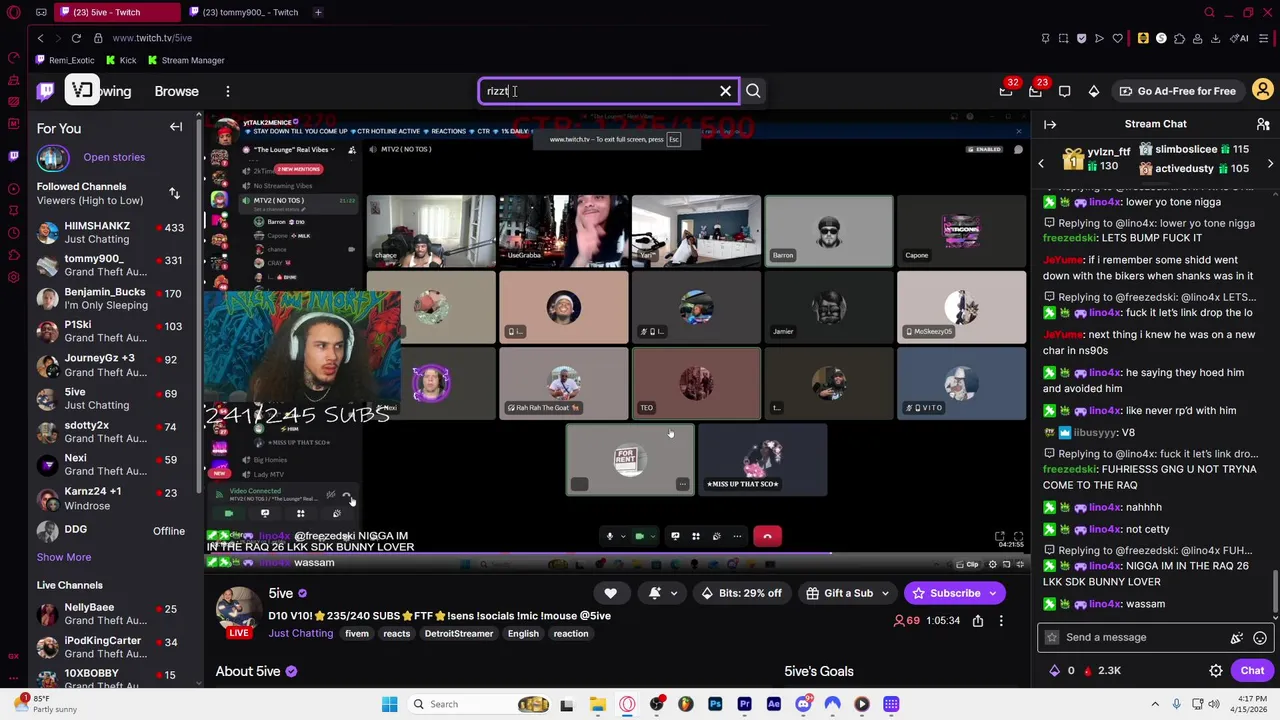Click Open stories link

tap(114, 157)
